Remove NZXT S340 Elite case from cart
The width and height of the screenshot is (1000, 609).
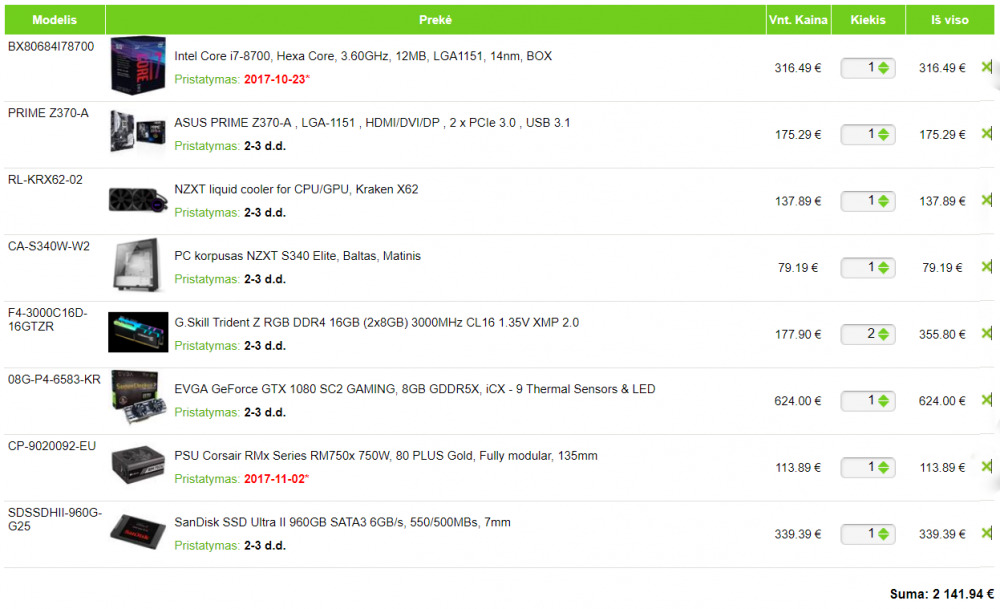[987, 267]
